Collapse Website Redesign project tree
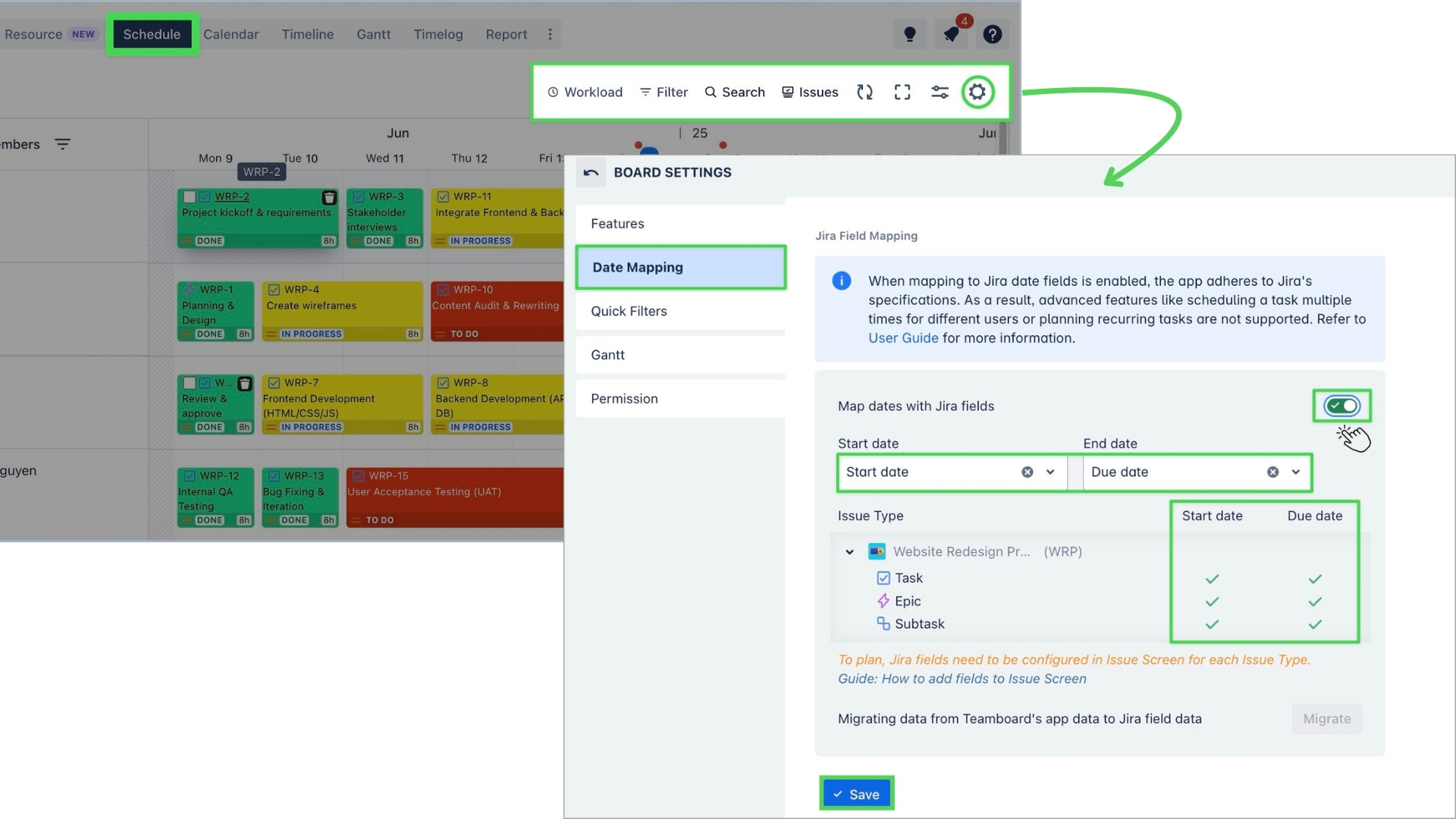Image resolution: width=1456 pixels, height=819 pixels. pos(849,551)
